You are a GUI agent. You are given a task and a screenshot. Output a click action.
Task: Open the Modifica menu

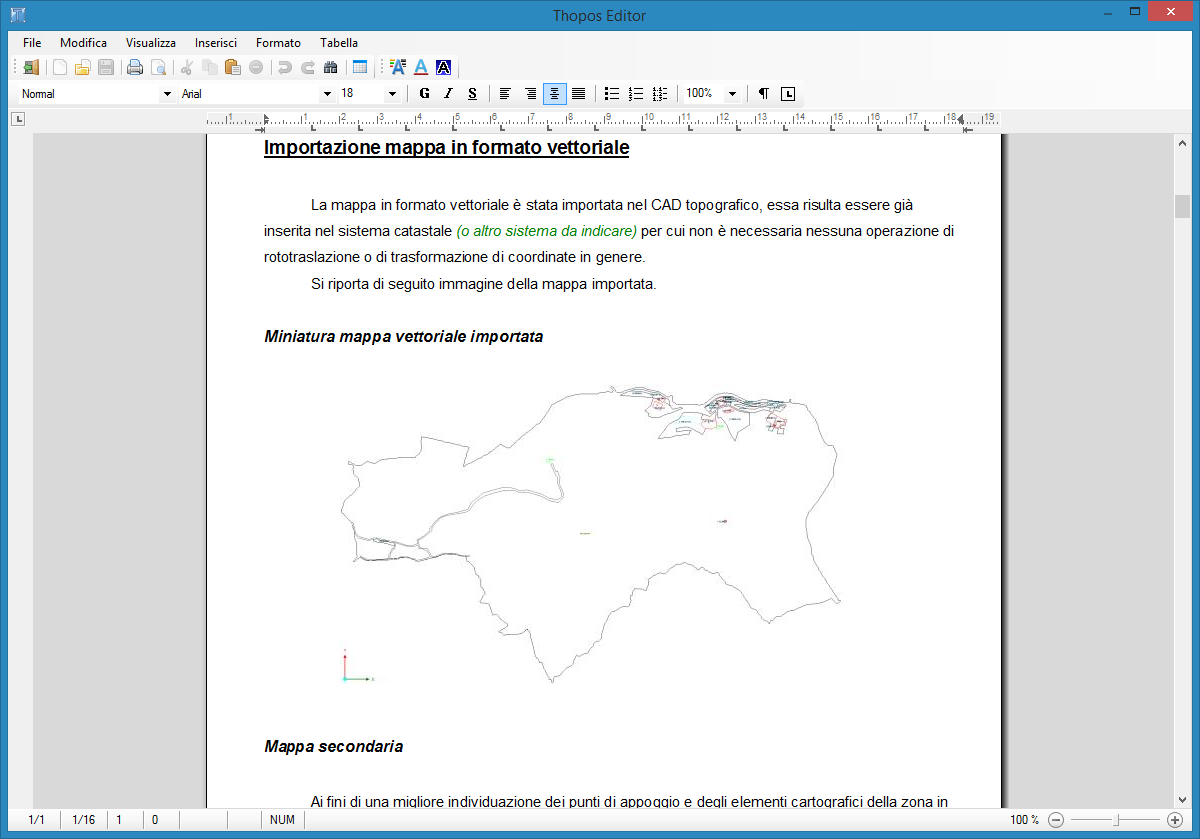[x=84, y=43]
